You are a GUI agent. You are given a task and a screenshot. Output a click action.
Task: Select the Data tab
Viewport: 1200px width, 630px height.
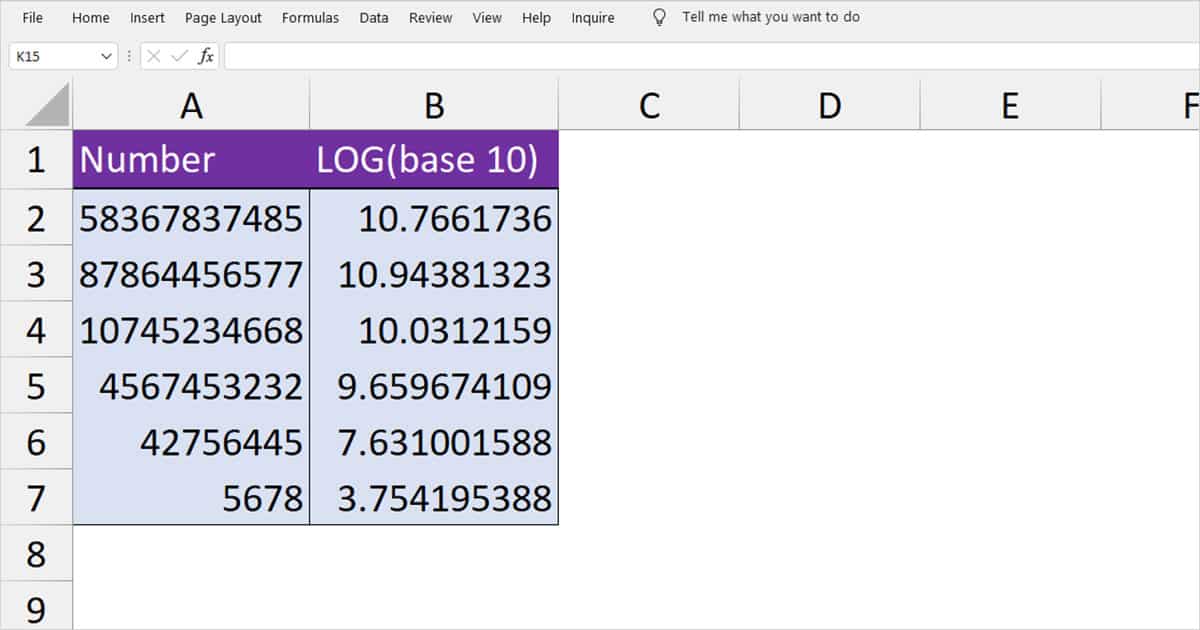click(374, 18)
